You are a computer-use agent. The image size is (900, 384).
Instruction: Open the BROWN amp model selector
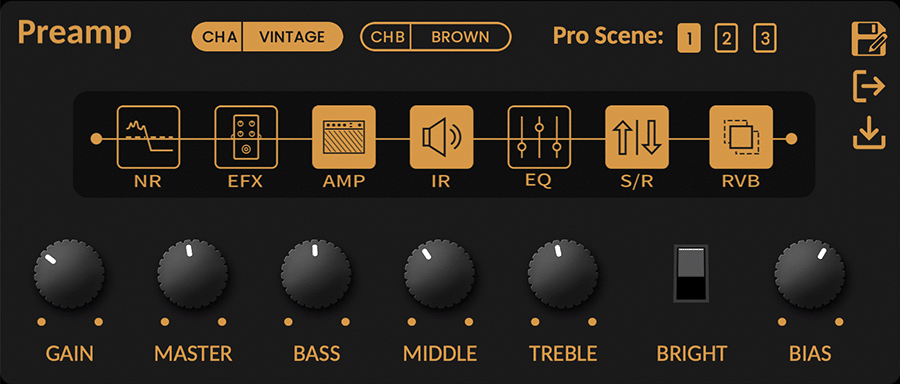pyautogui.click(x=461, y=37)
